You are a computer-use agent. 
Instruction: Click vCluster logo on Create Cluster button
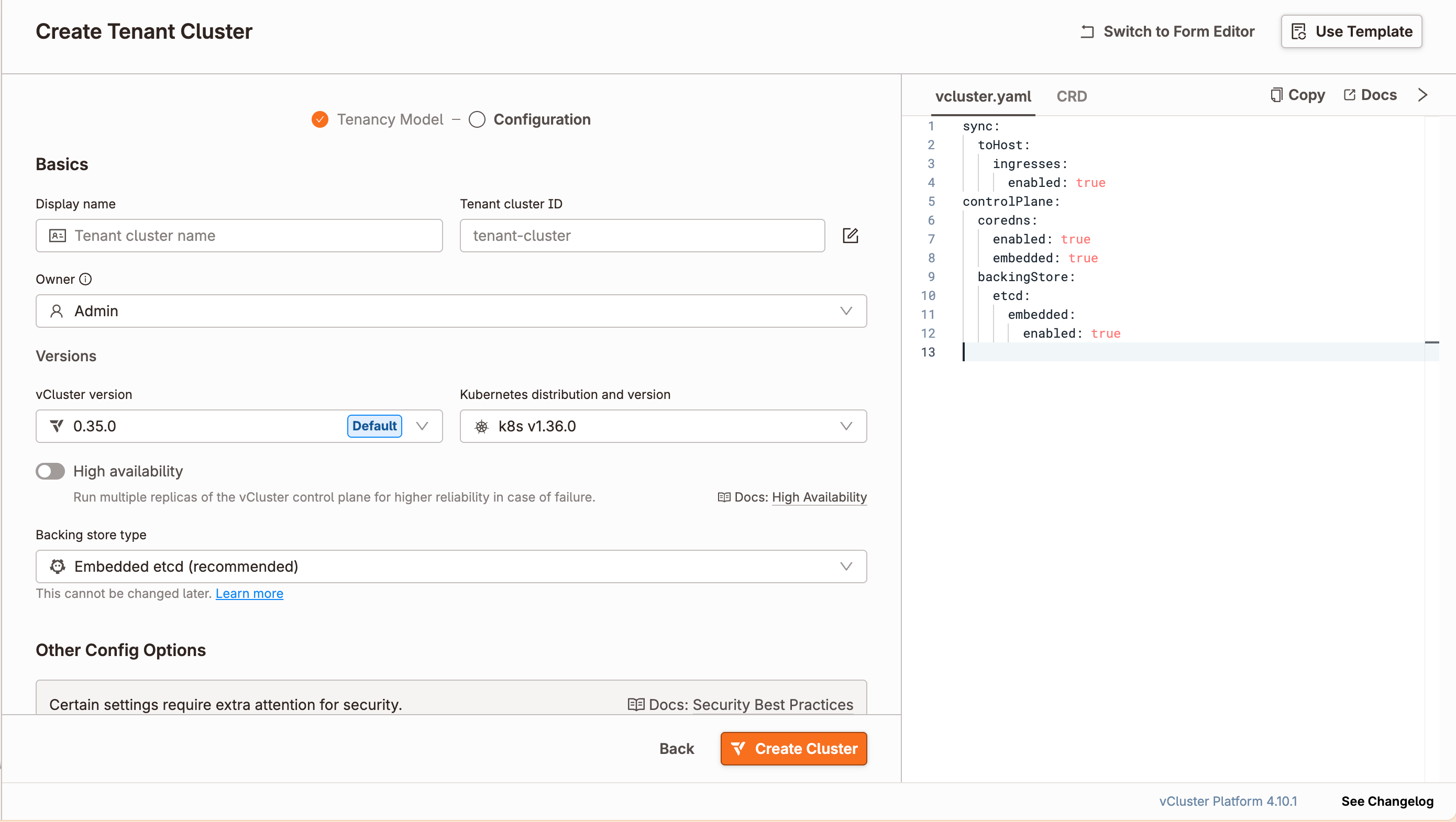(x=738, y=749)
